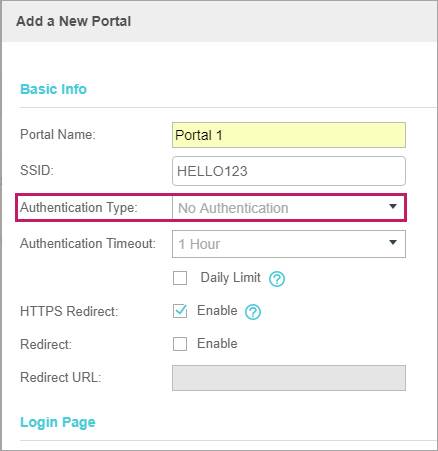
Task: Select the greyed-out Redirect URL field
Action: [x=289, y=378]
